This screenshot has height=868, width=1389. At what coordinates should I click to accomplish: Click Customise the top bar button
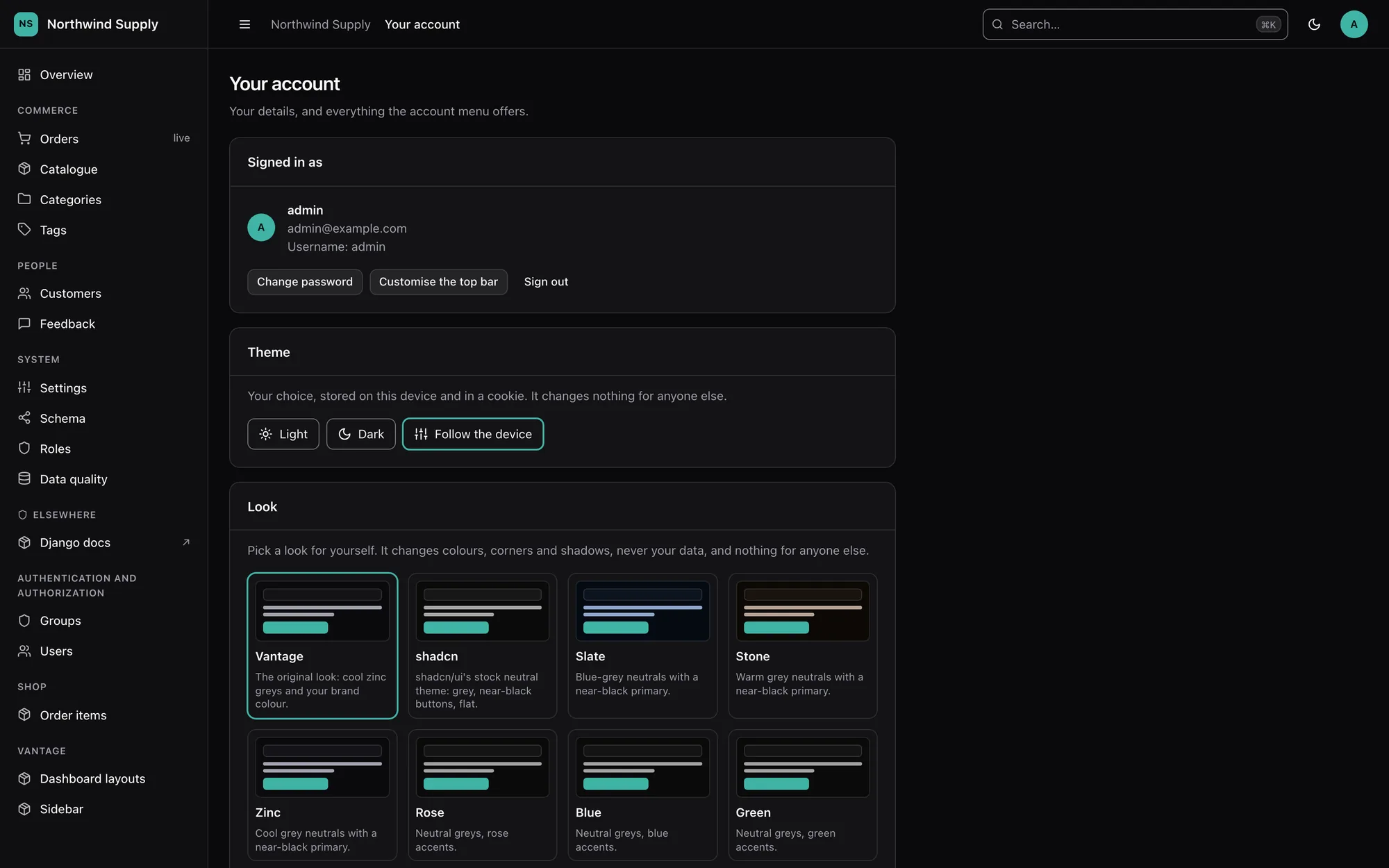tap(438, 282)
